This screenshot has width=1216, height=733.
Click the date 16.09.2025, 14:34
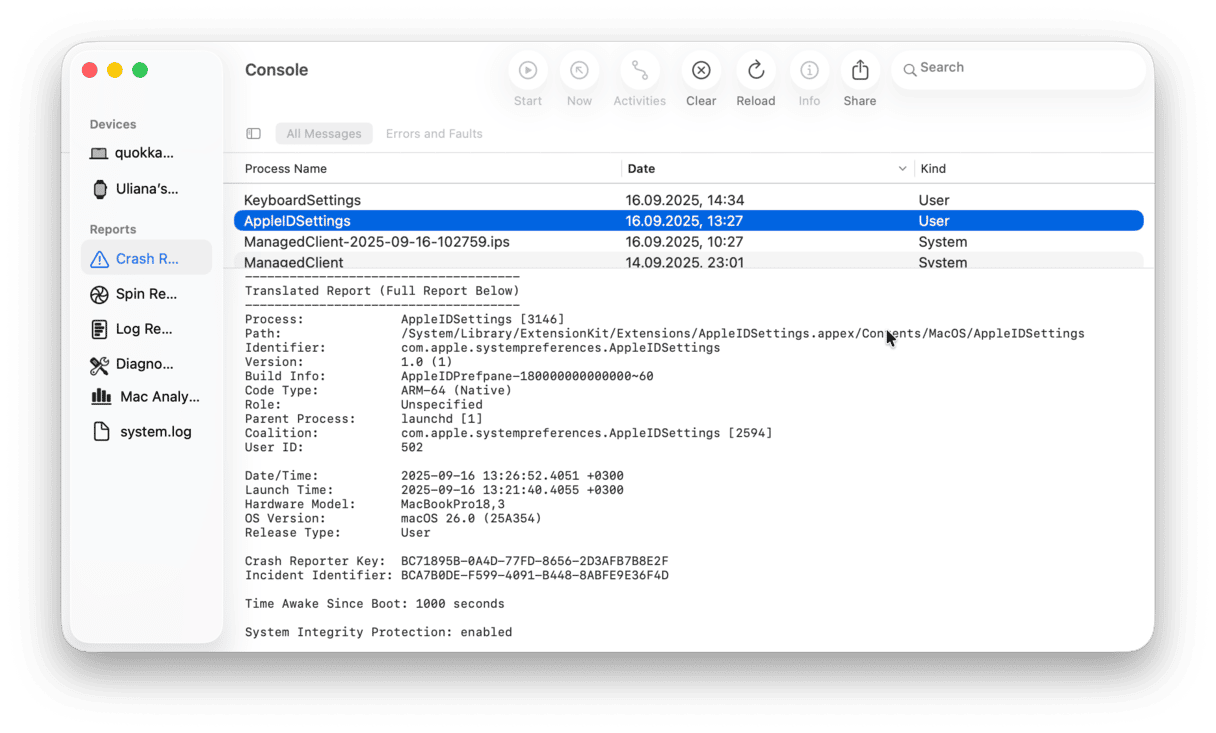coord(685,200)
